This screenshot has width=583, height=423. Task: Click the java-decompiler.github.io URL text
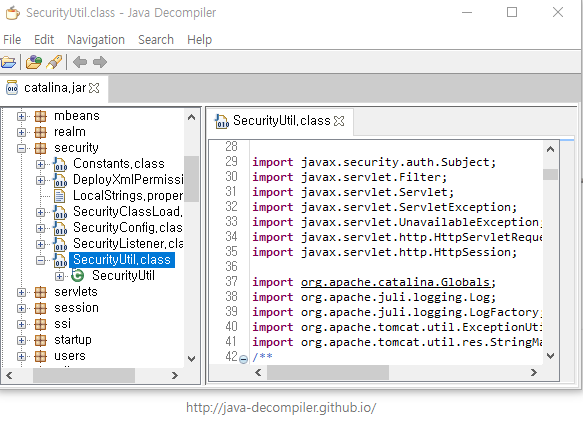(281, 408)
